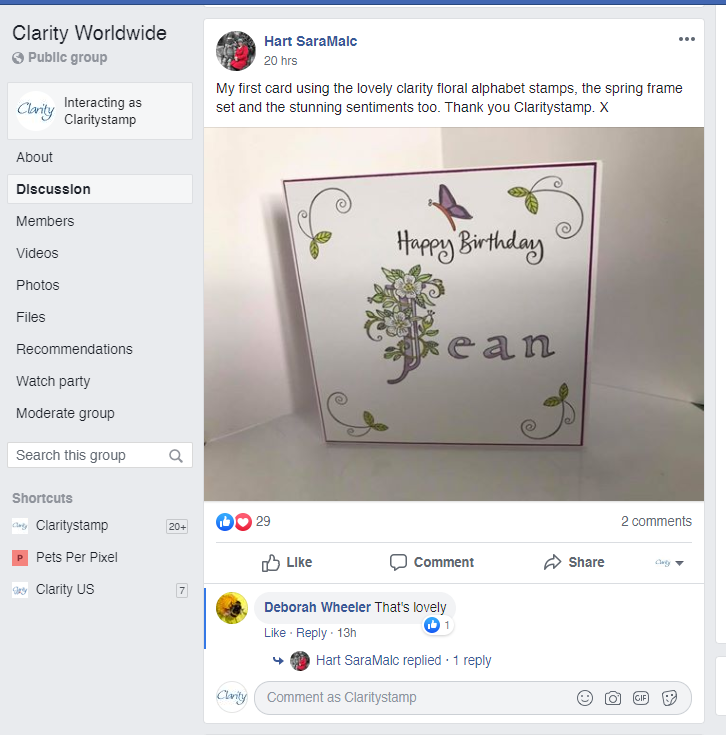Click the Share button
Image resolution: width=726 pixels, height=735 pixels.
coord(574,562)
